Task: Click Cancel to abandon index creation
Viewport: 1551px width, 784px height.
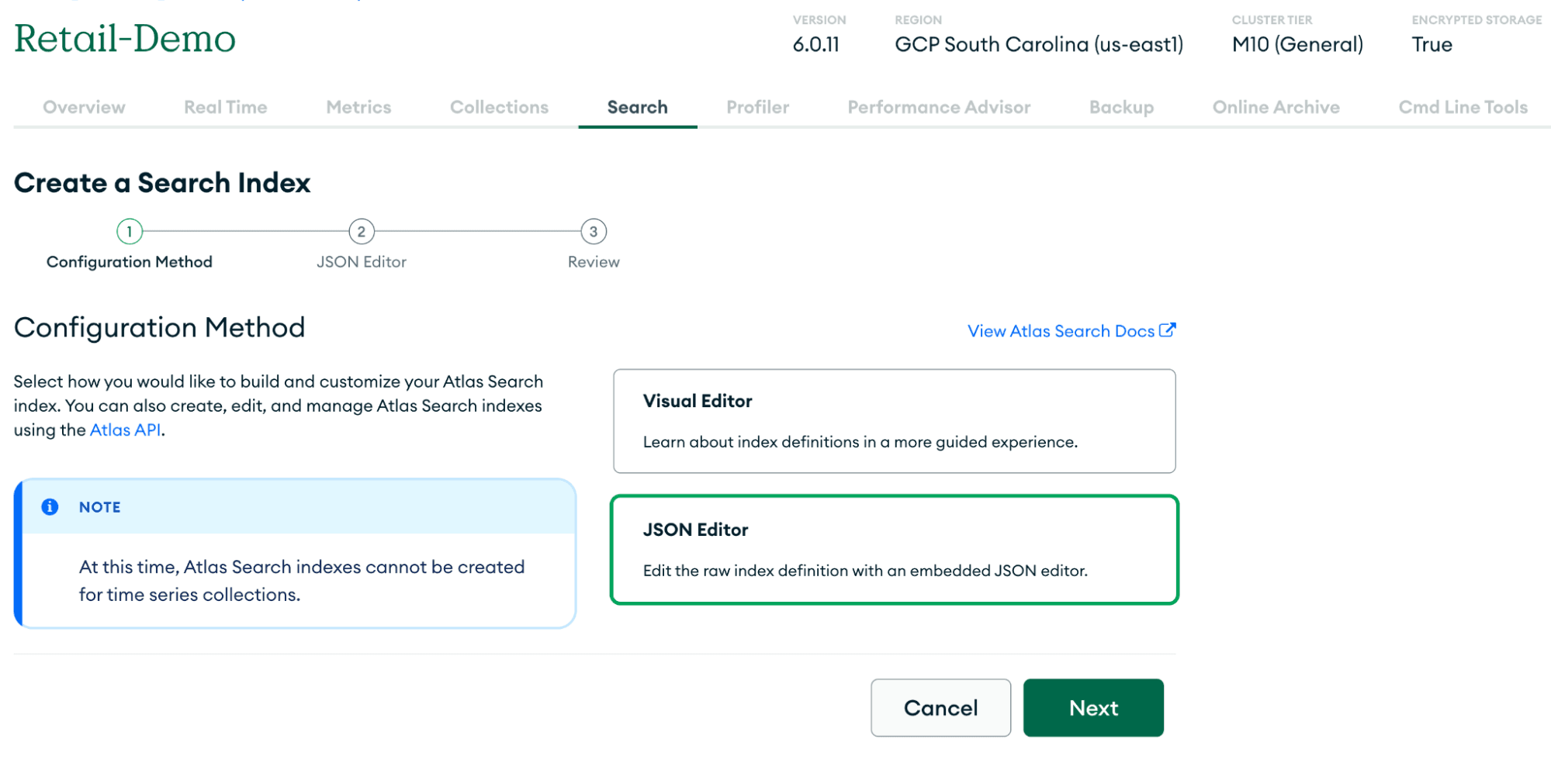Action: tap(940, 707)
